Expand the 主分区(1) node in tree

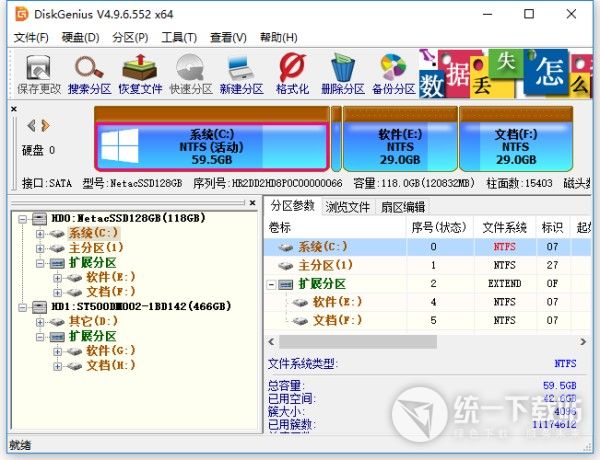40,248
